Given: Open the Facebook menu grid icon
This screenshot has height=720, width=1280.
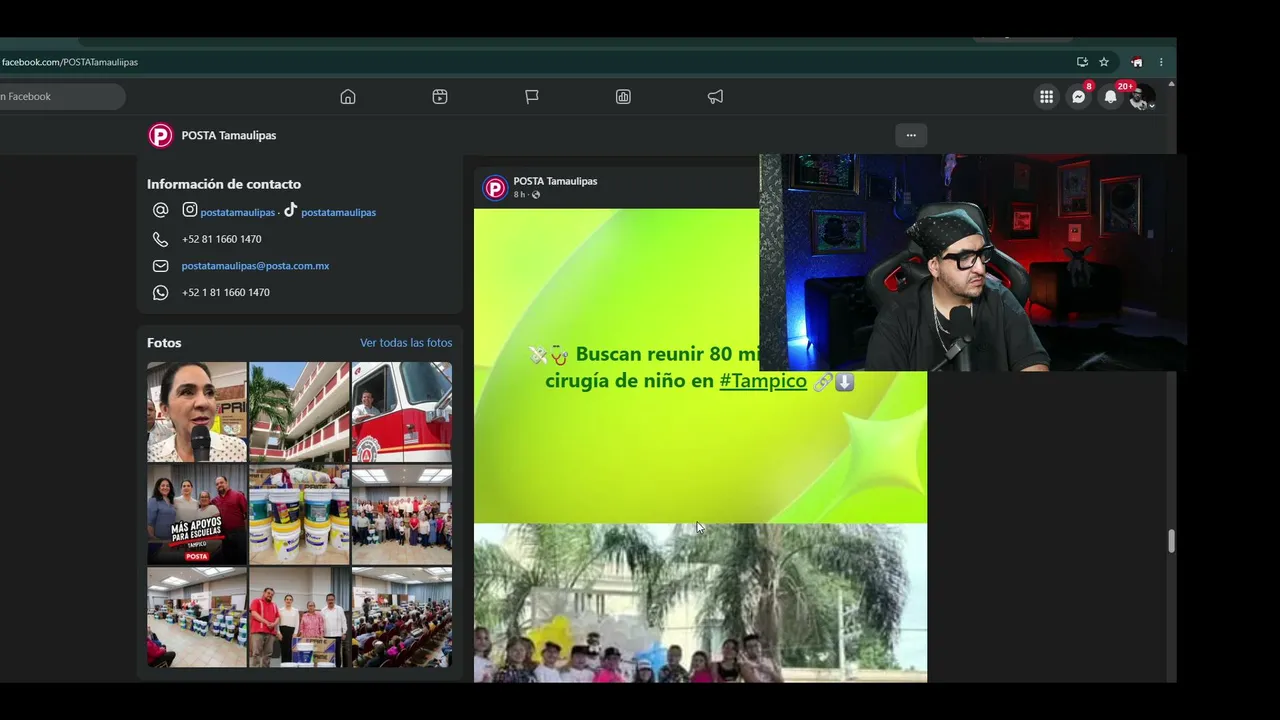Looking at the screenshot, I should pos(1046,97).
